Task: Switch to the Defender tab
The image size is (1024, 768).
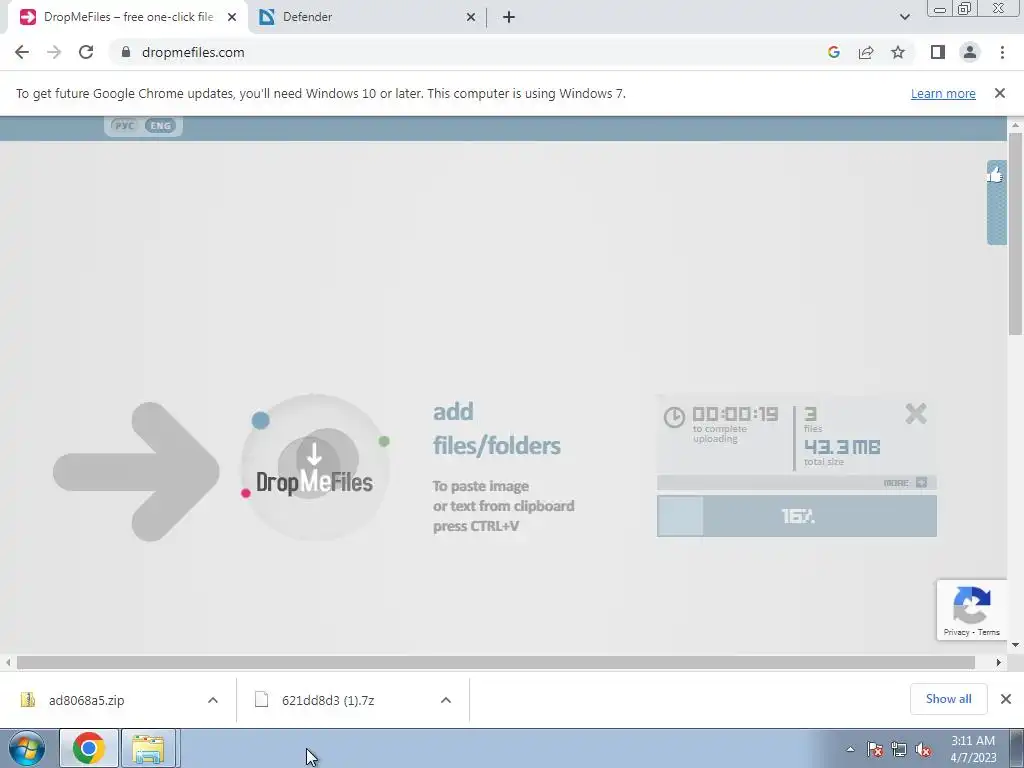Action: (x=368, y=17)
